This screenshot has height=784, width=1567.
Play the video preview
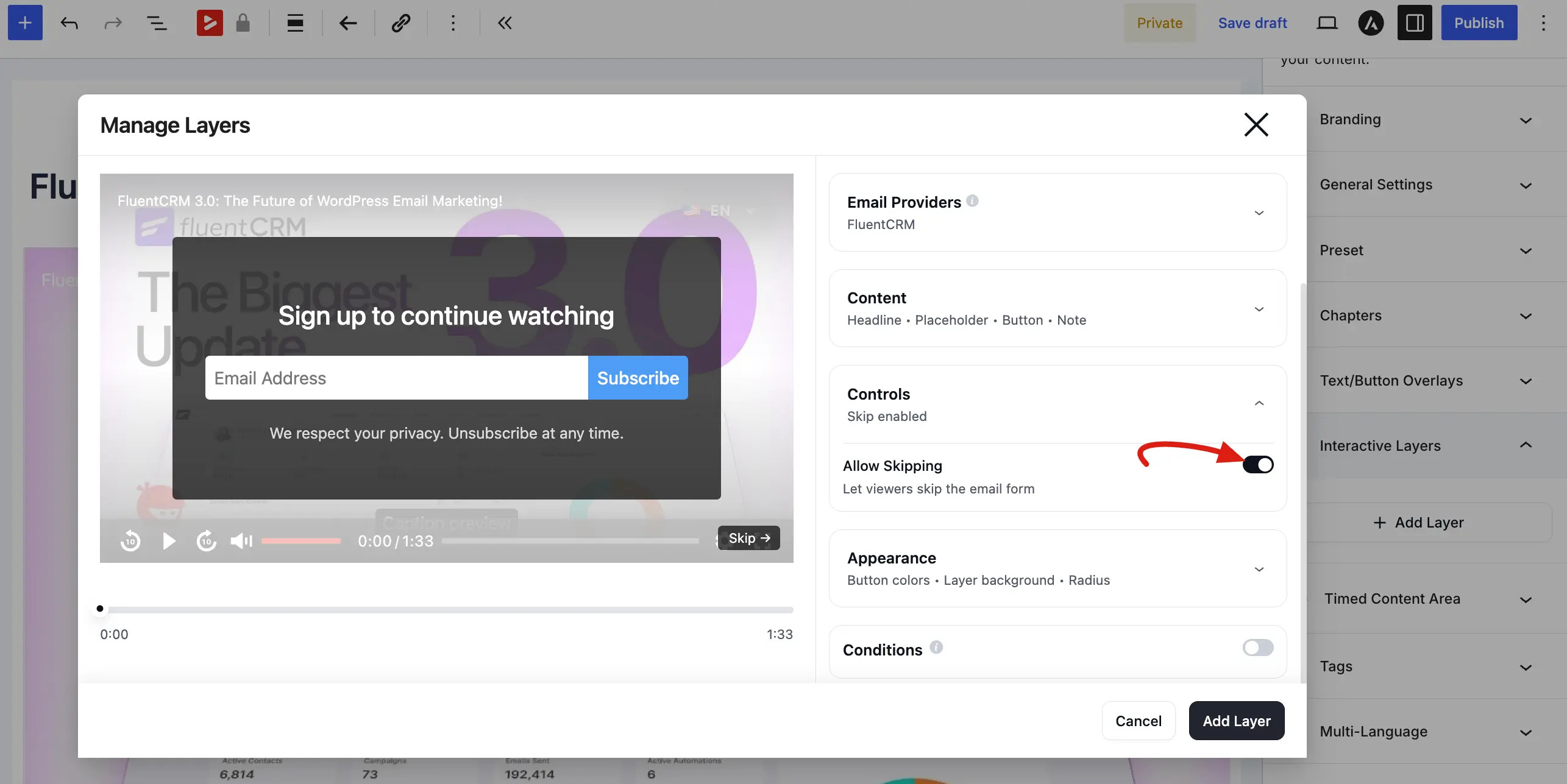(169, 540)
